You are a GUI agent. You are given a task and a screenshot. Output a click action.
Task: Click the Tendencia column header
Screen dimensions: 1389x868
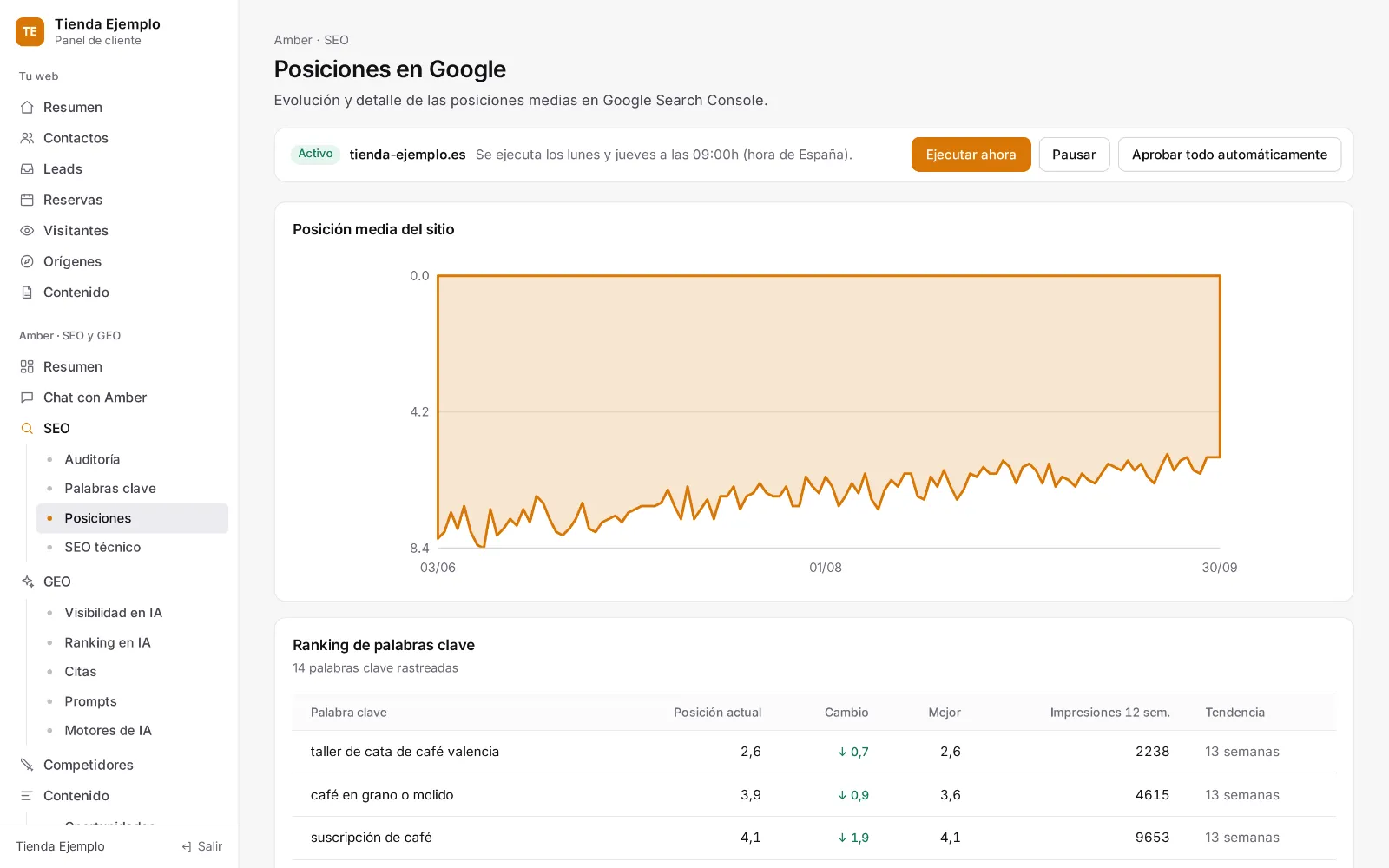(1234, 713)
